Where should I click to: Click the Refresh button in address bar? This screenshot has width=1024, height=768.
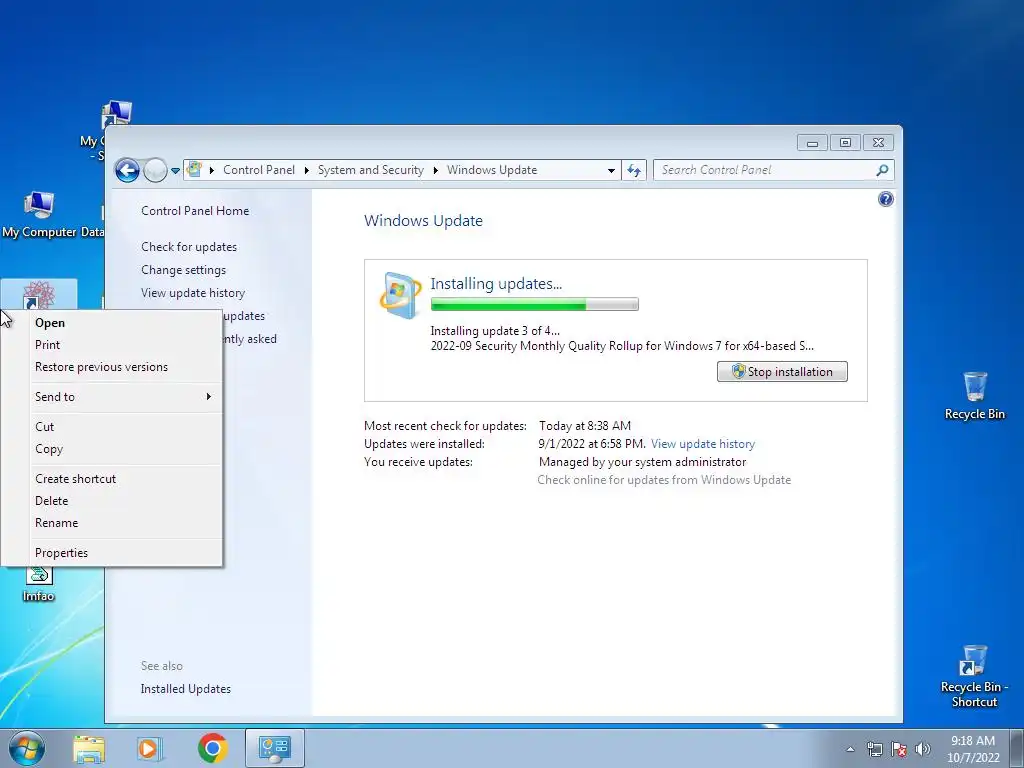[x=633, y=170]
